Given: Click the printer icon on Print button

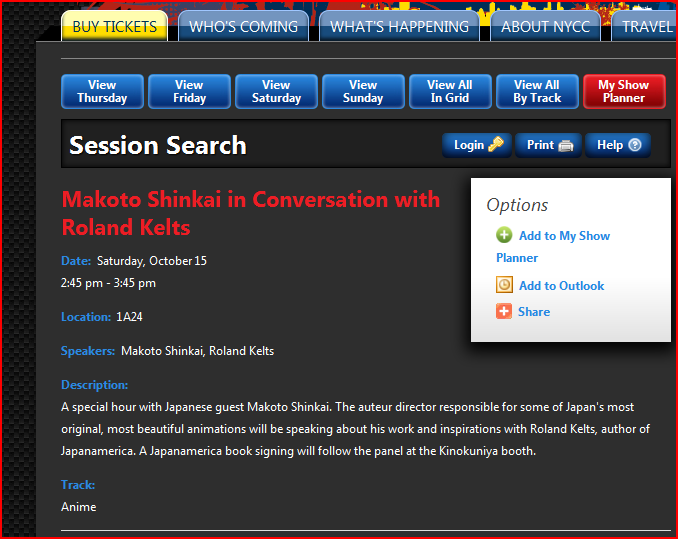Looking at the screenshot, I should click(x=566, y=145).
